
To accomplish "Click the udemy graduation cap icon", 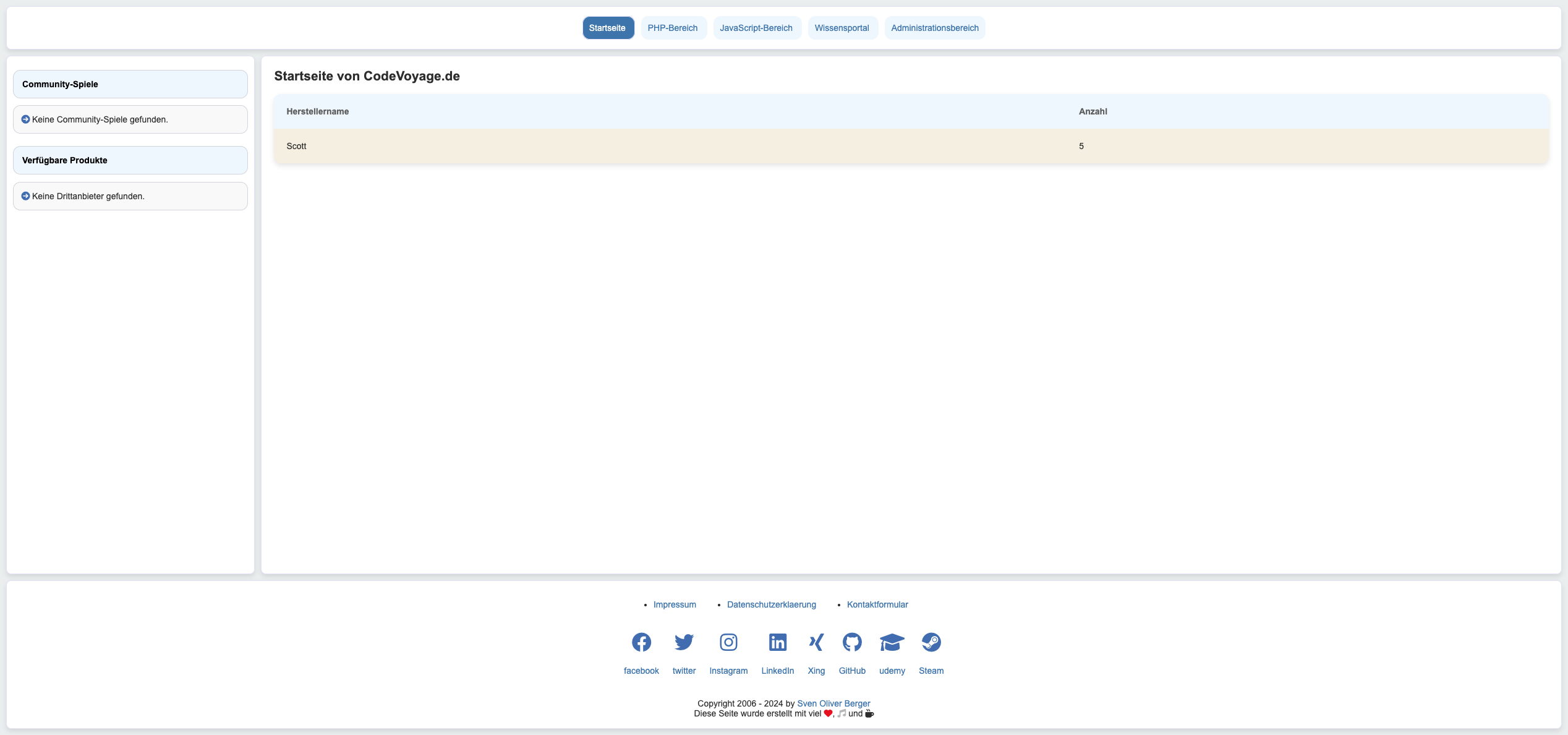I will [x=892, y=642].
